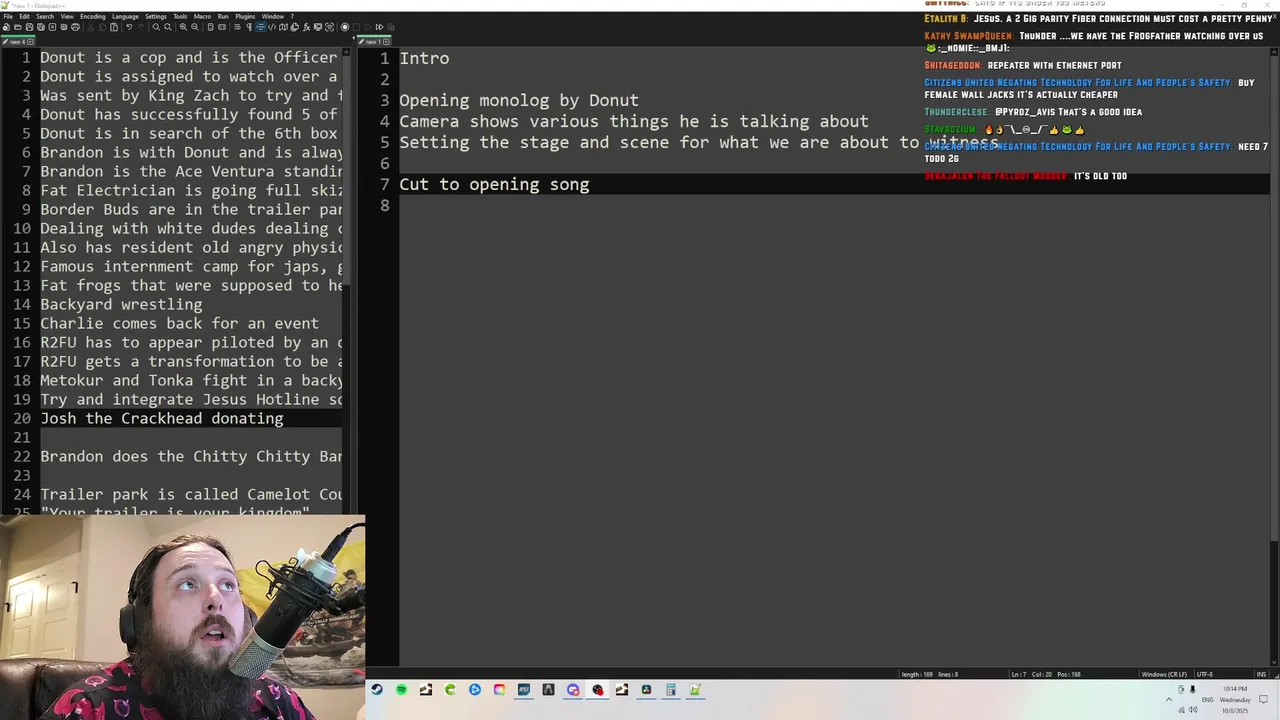Click the Save toolbar icon
This screenshot has width=1280, height=720.
[x=29, y=27]
